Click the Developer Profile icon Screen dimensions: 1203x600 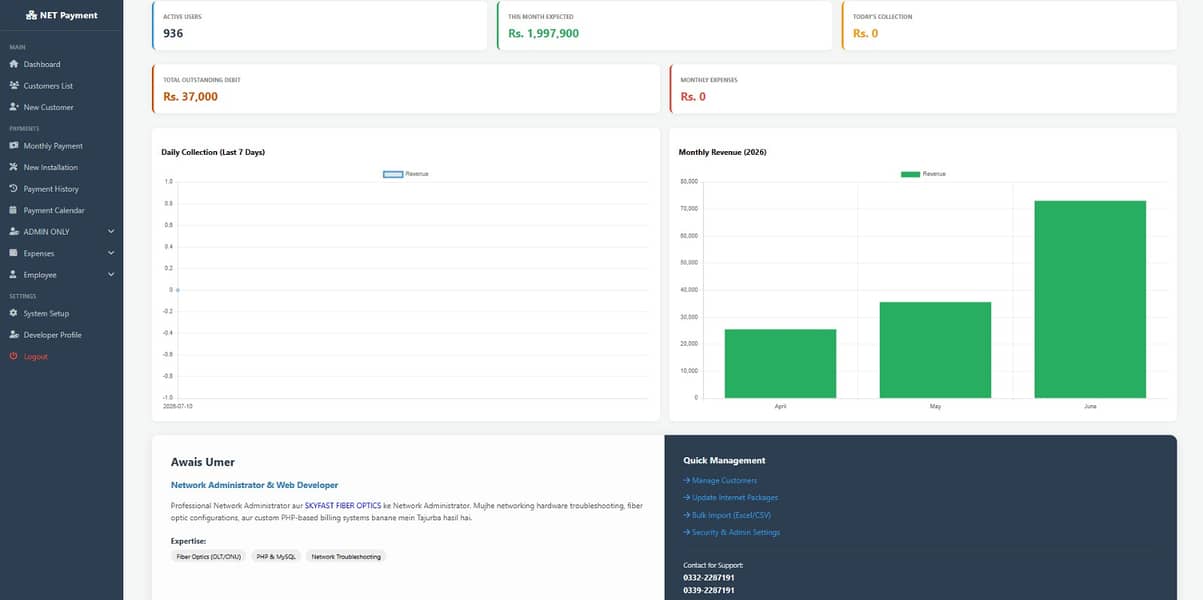14,335
